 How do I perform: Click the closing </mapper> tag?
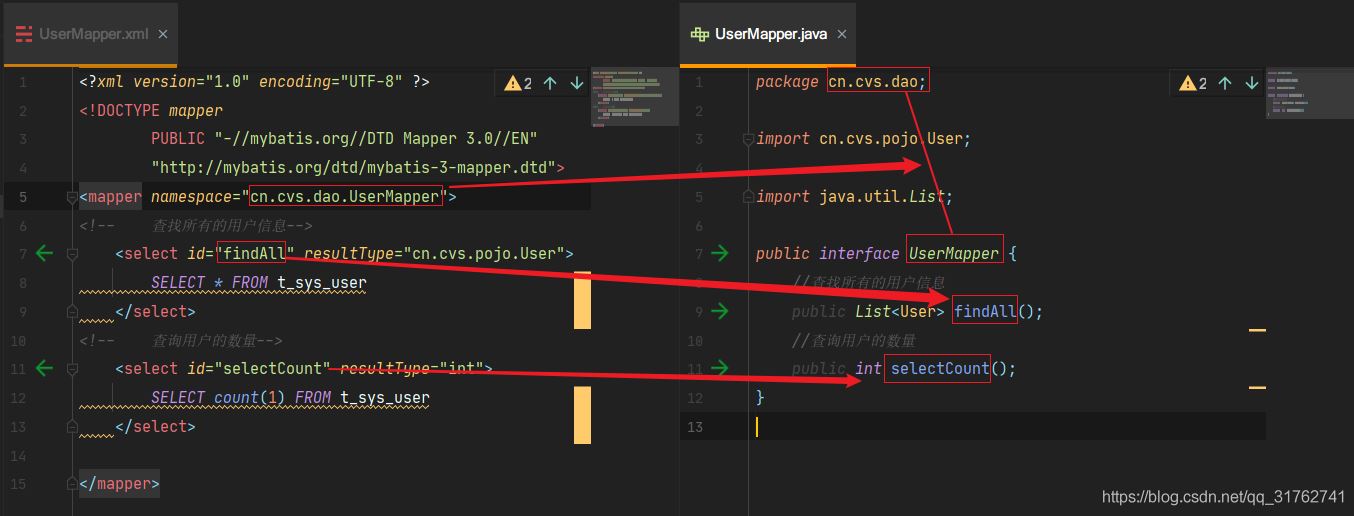[119, 484]
